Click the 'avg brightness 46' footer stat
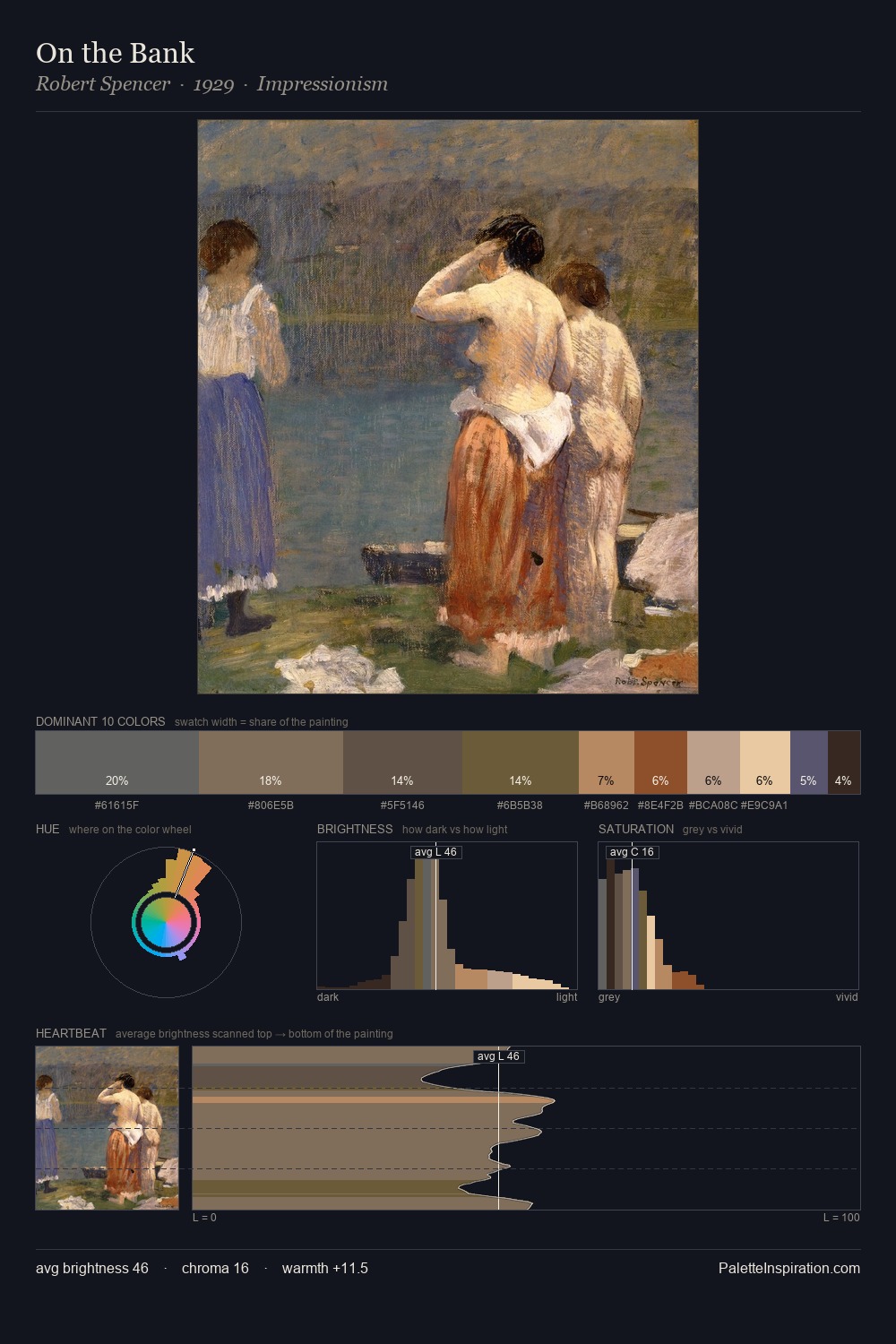The height and width of the screenshot is (1344, 896). click(x=92, y=1268)
